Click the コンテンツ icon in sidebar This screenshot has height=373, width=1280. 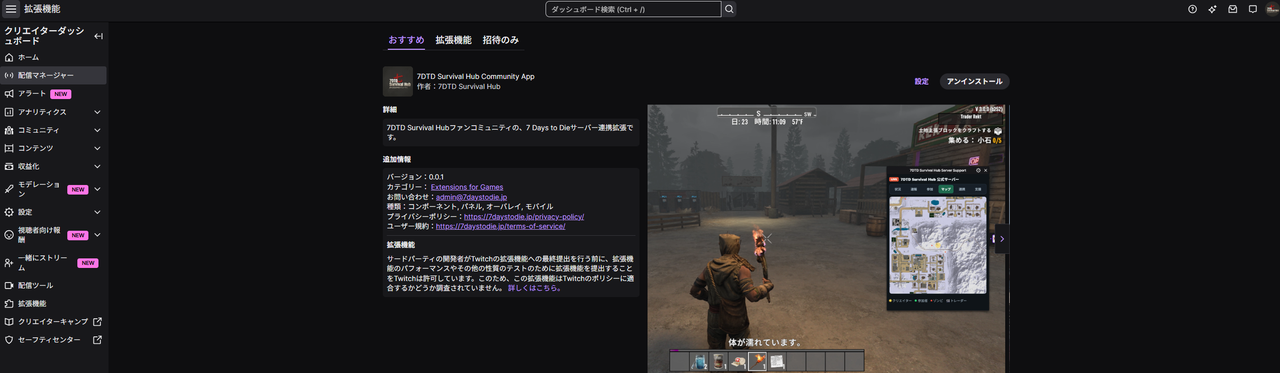pyautogui.click(x=9, y=148)
